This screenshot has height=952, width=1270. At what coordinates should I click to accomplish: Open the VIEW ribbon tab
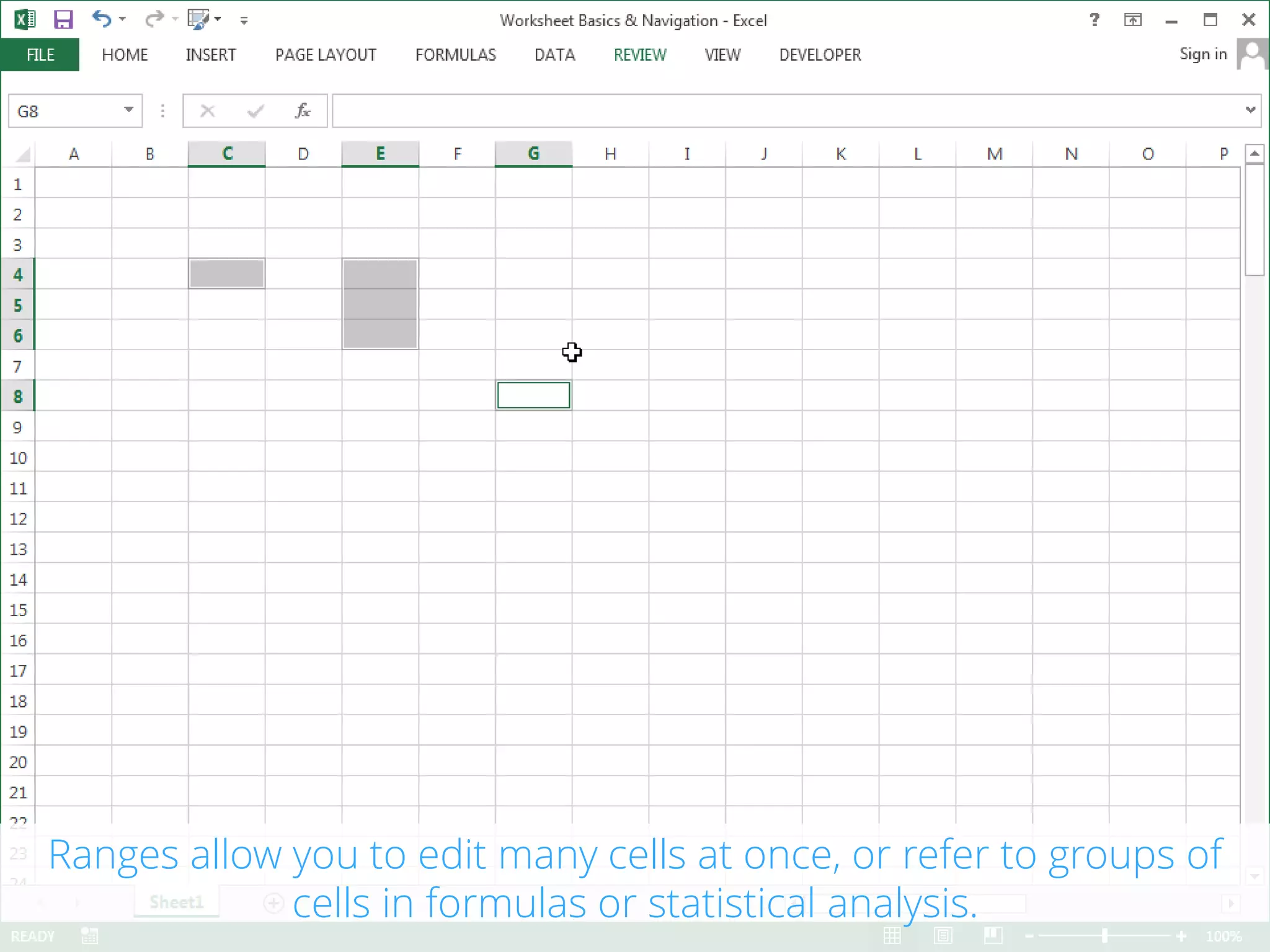click(722, 55)
